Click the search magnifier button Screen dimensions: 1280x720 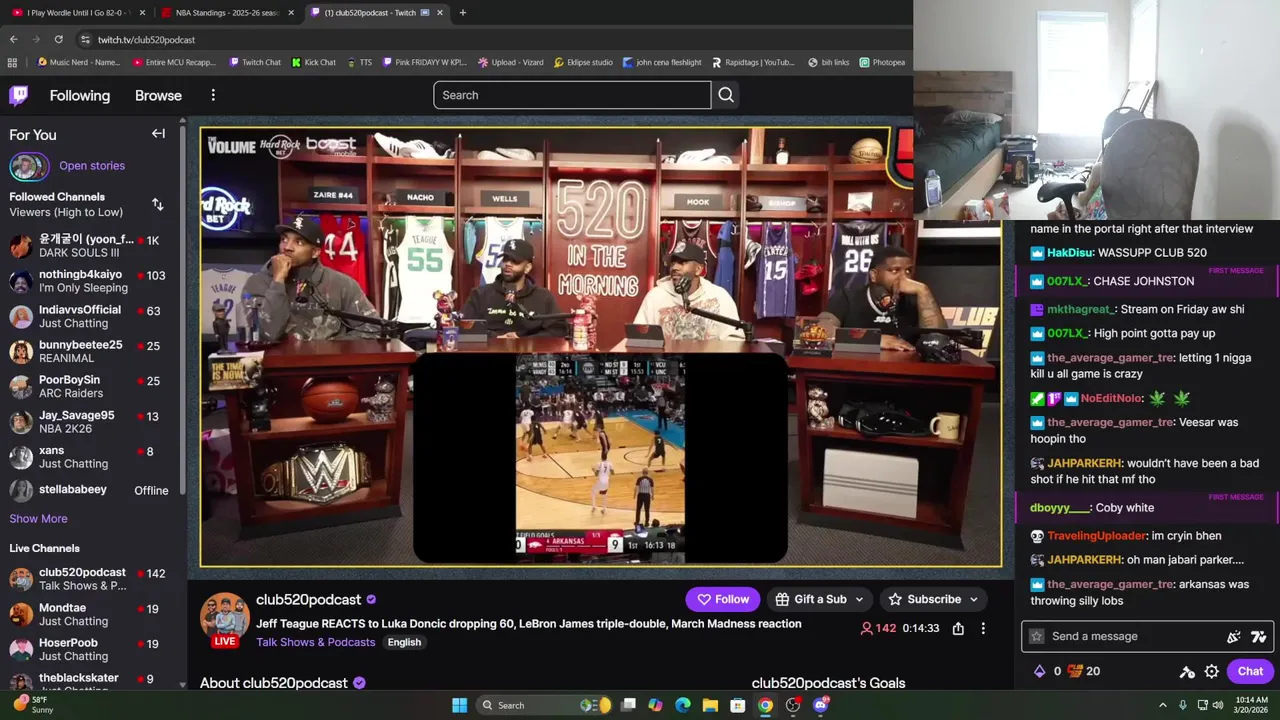click(x=726, y=95)
